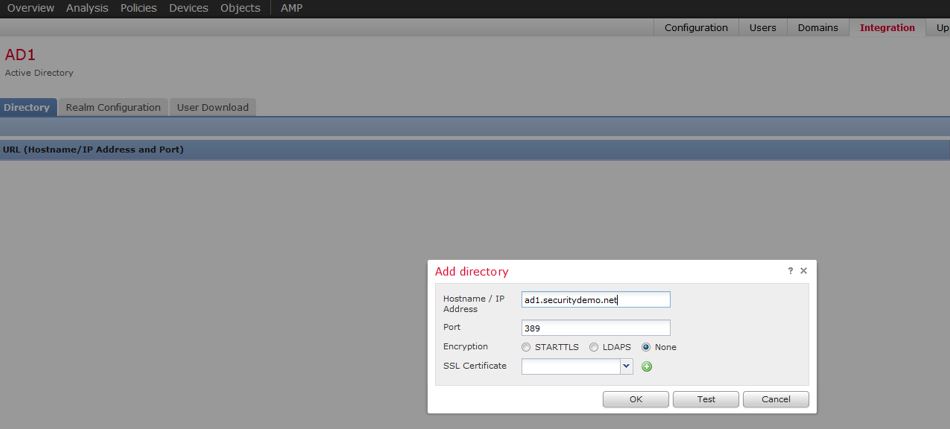The width and height of the screenshot is (950, 429).
Task: Switch to the Domains tab
Action: [x=818, y=27]
